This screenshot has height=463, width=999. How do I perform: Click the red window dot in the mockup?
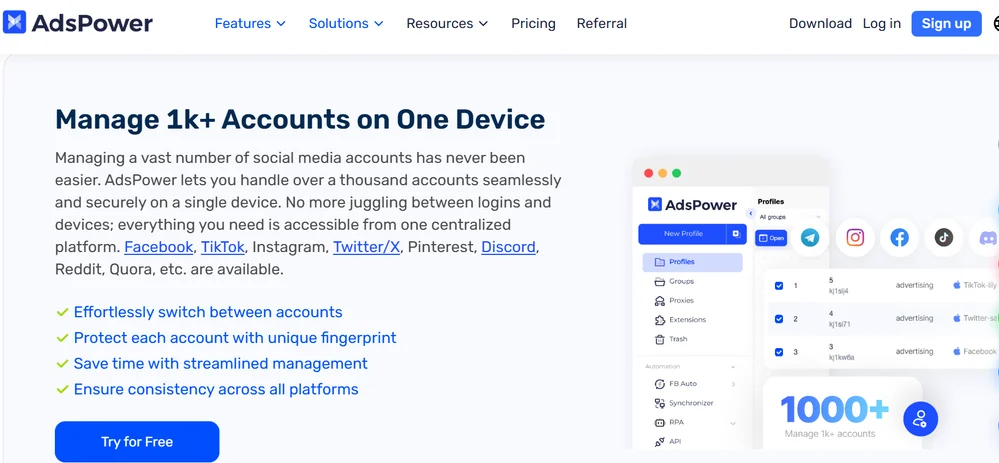[x=649, y=173]
